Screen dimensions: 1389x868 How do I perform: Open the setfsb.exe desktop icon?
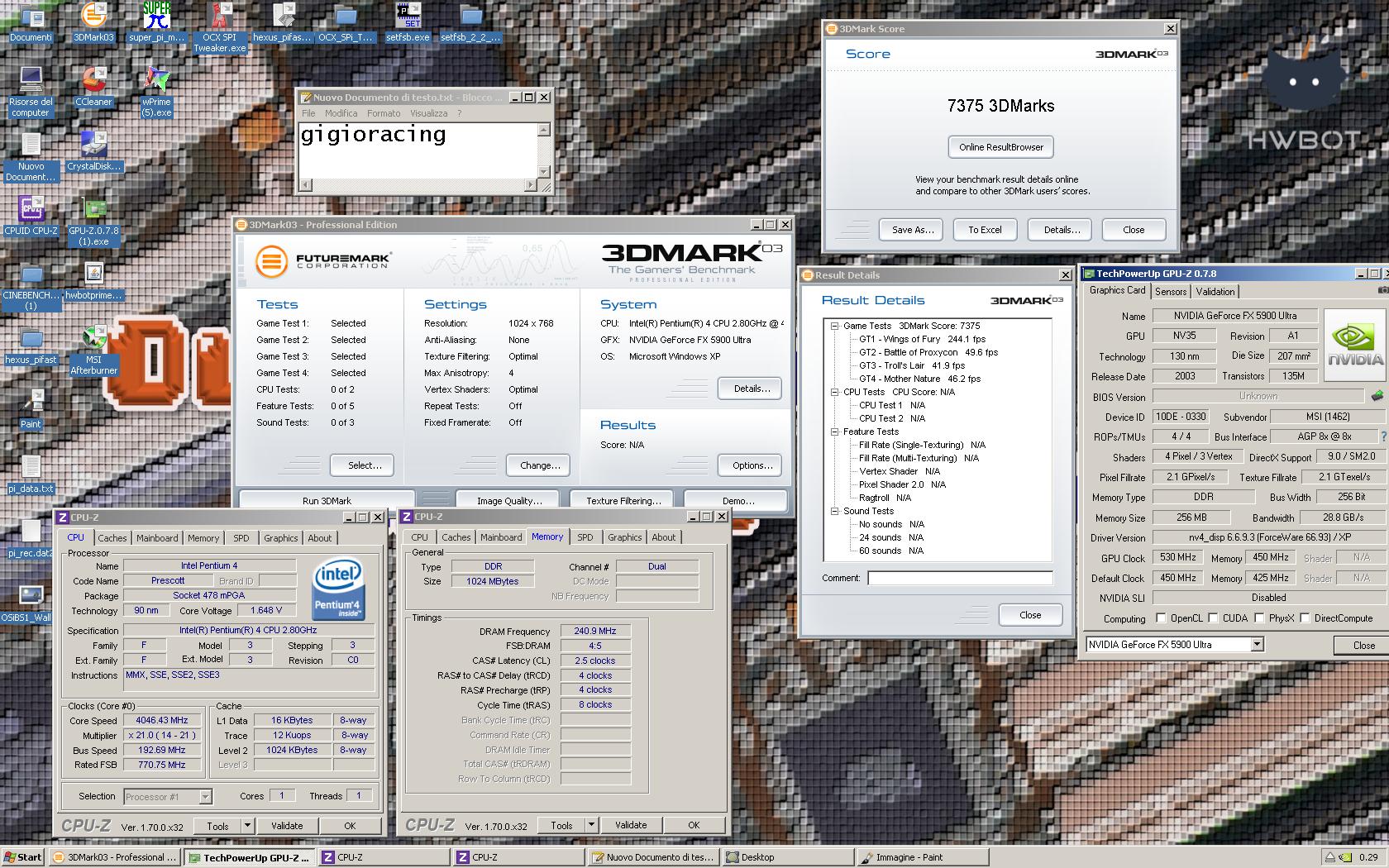point(408,22)
